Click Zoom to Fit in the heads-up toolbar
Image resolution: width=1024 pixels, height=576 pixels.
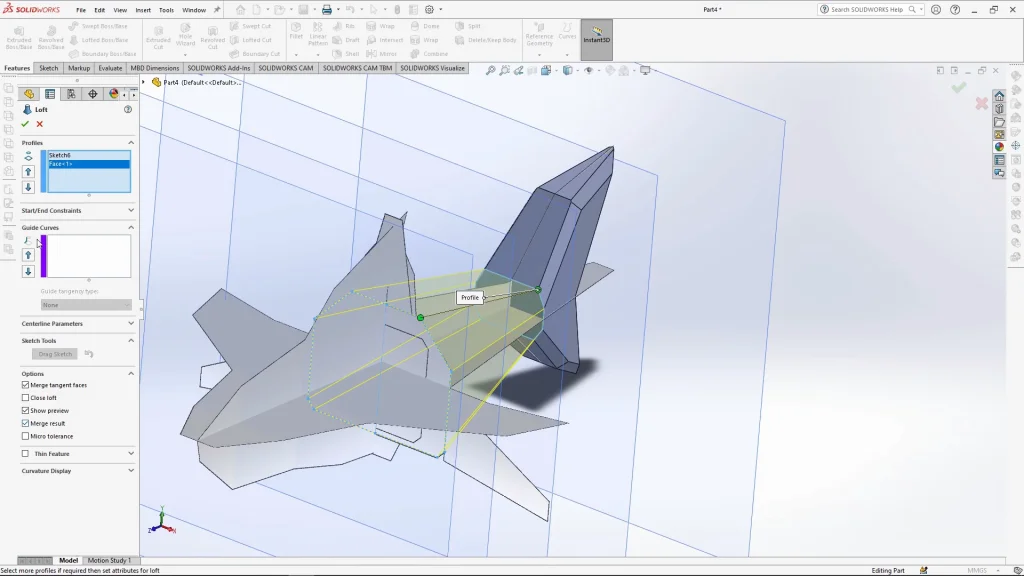tap(491, 70)
